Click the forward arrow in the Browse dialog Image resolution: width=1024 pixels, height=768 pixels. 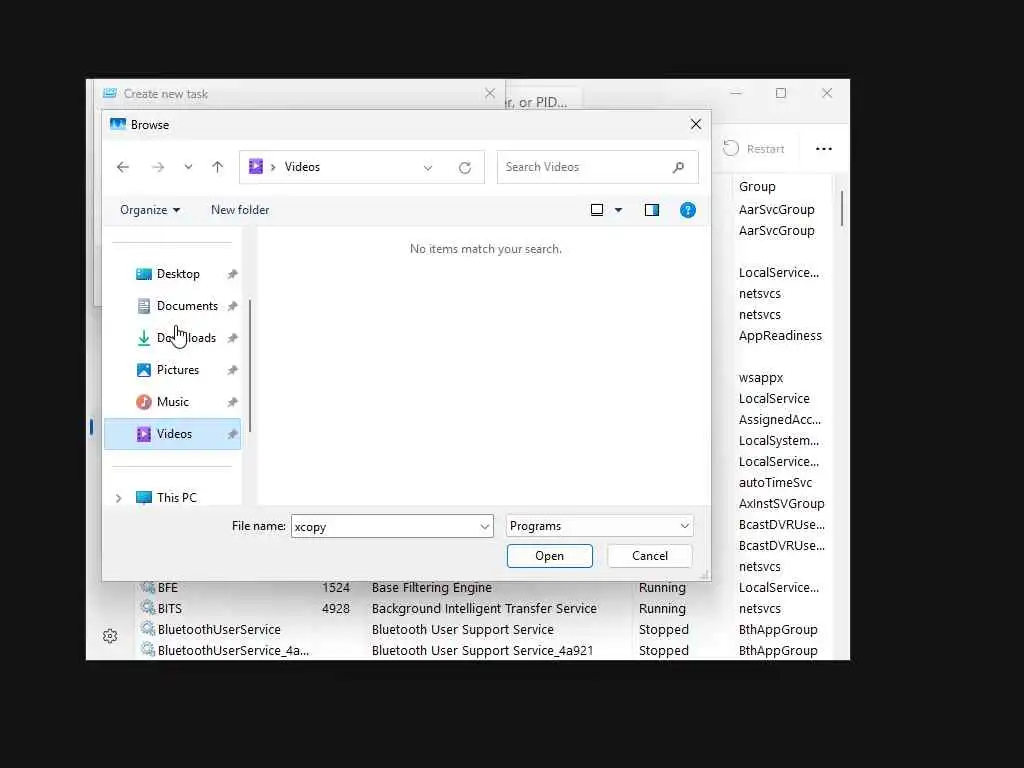click(x=157, y=167)
